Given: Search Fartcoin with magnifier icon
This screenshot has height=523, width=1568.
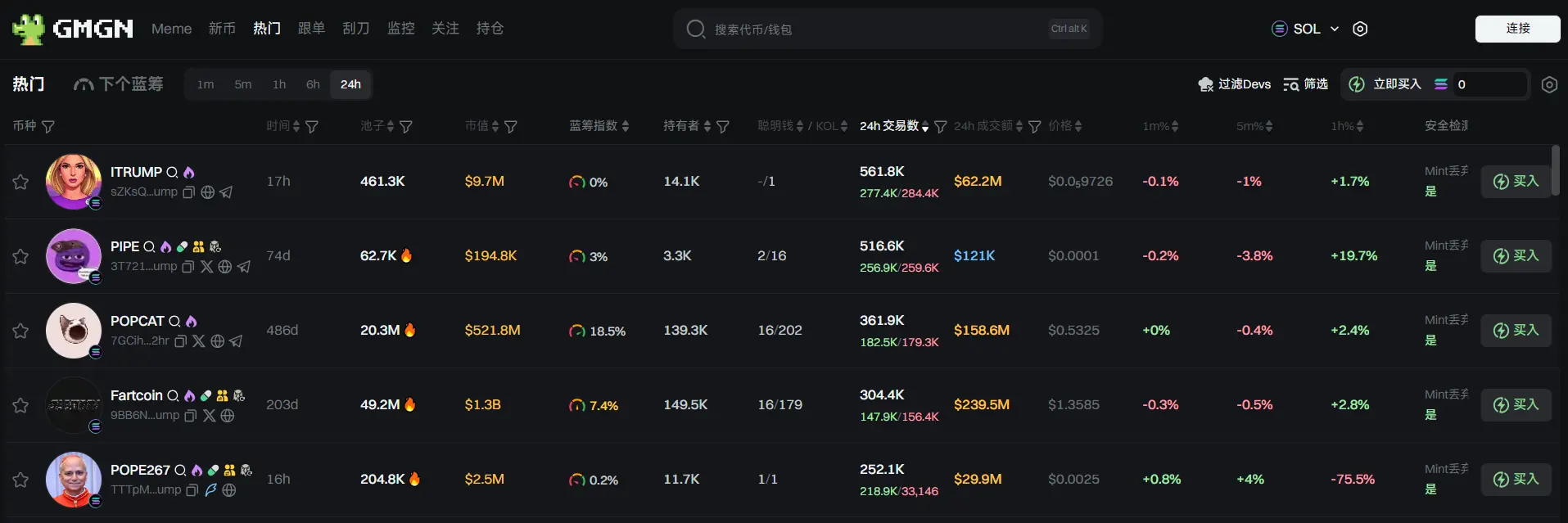Looking at the screenshot, I should (x=173, y=396).
